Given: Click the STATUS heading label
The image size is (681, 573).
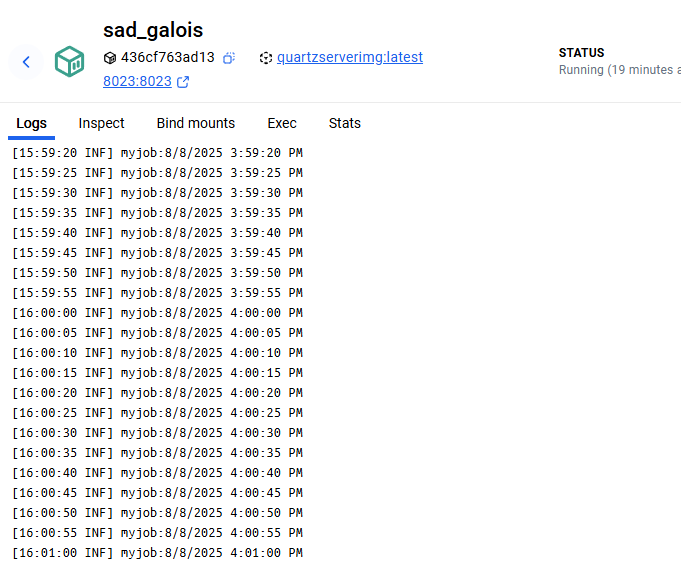Looking at the screenshot, I should tap(581, 53).
